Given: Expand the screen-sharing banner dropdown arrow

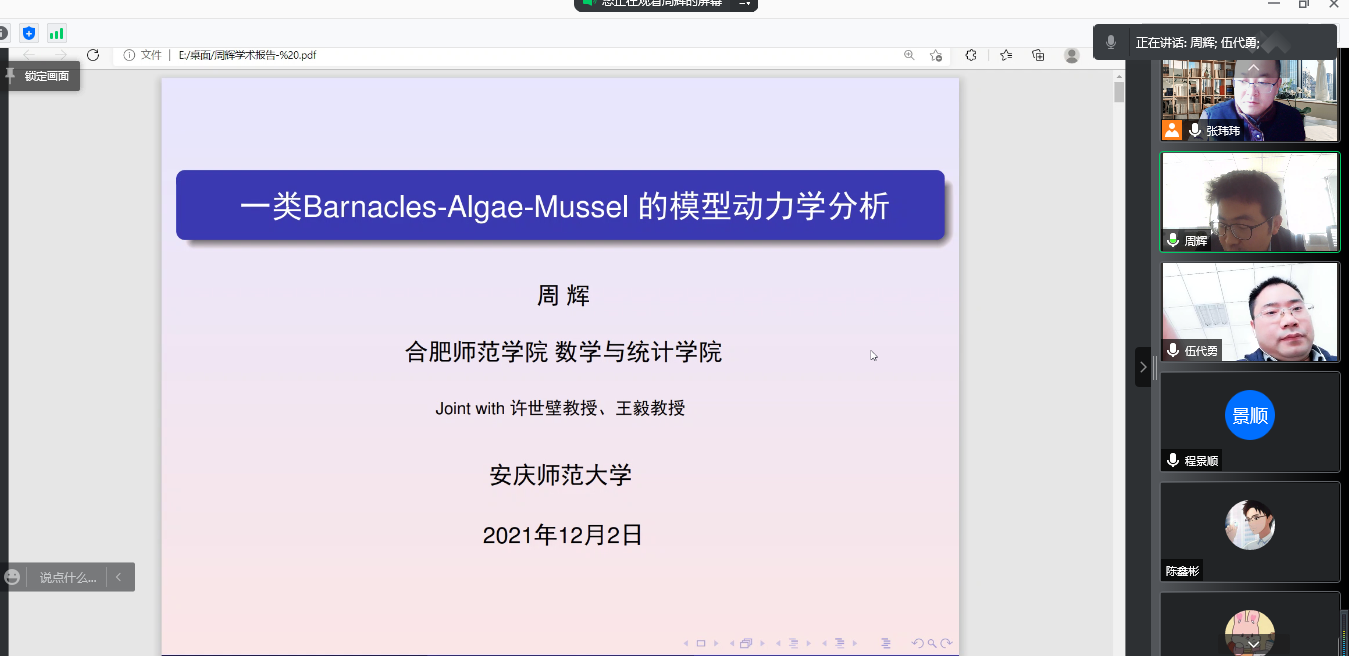Looking at the screenshot, I should click(x=744, y=3).
